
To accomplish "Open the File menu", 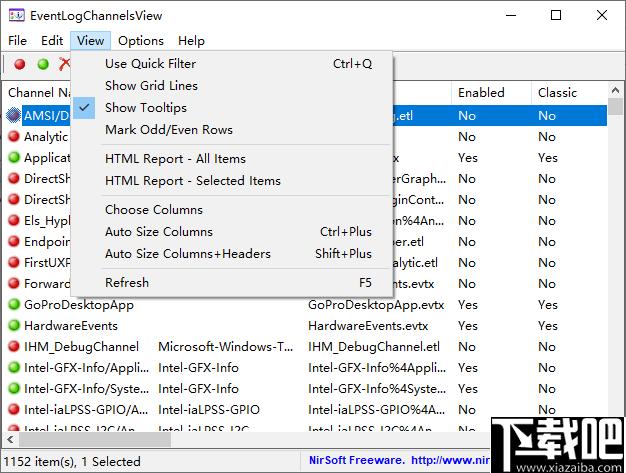I will coord(18,41).
